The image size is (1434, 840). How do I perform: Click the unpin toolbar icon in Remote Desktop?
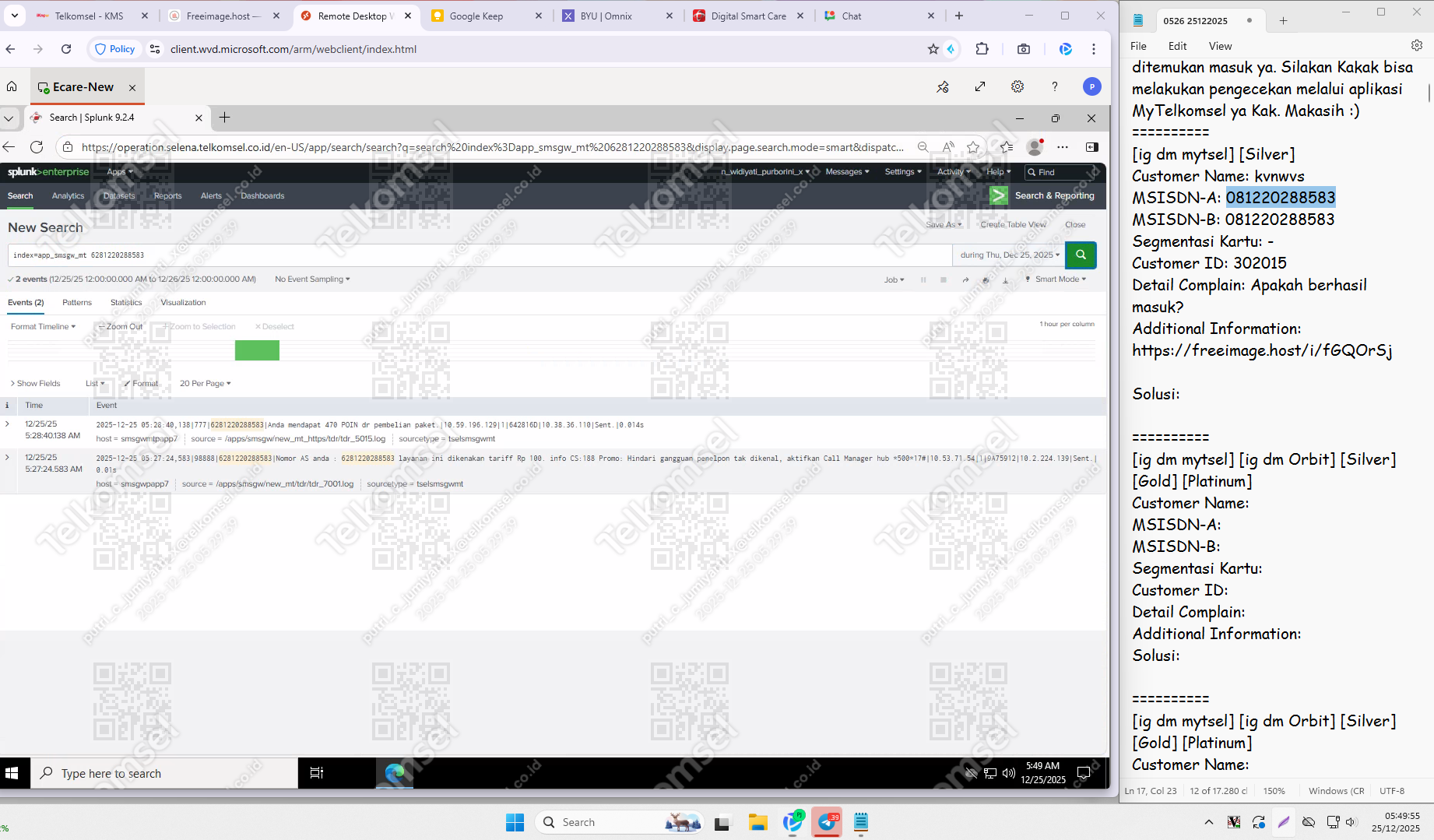943,86
